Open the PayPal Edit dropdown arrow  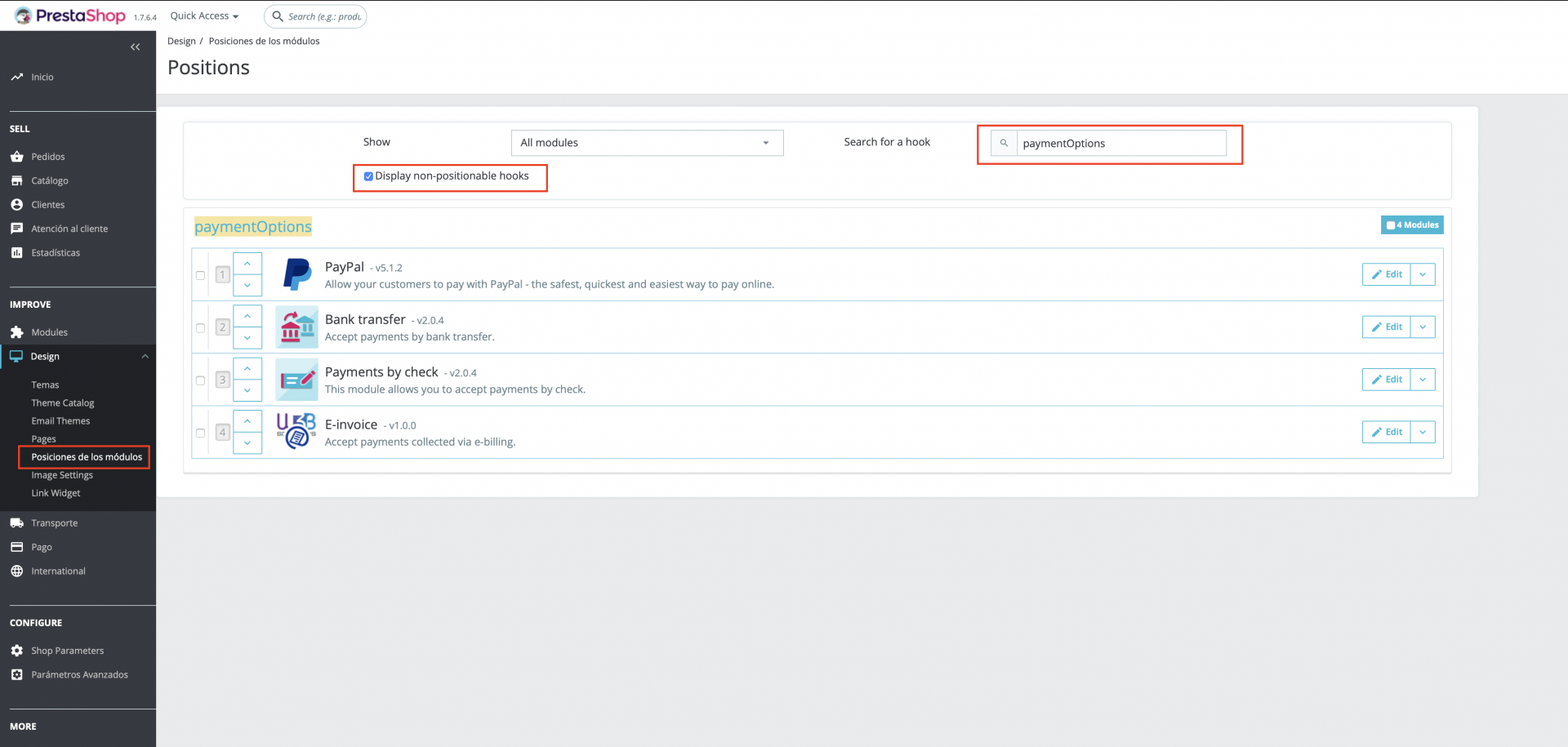pyautogui.click(x=1423, y=274)
